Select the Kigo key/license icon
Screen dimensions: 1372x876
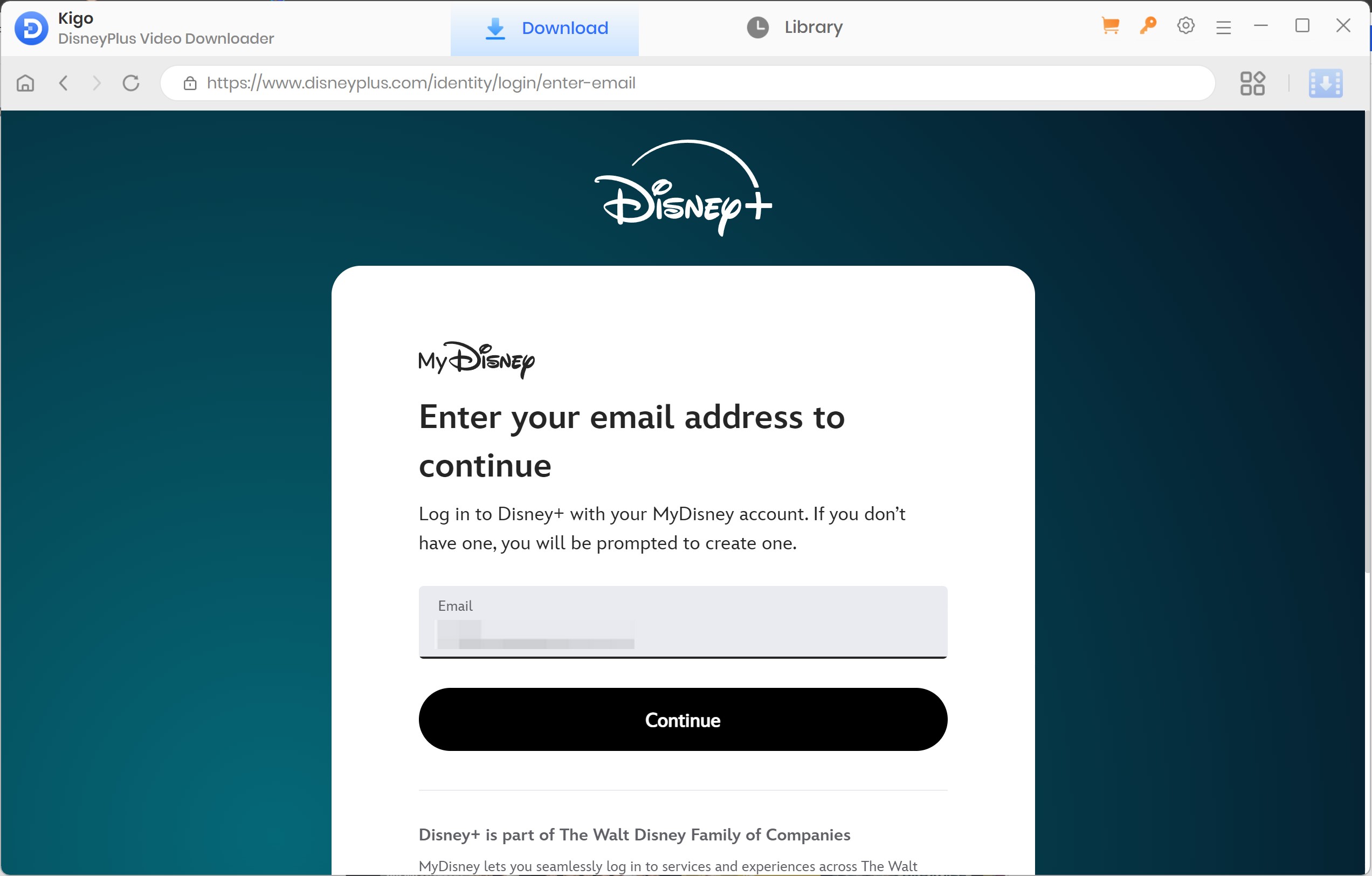point(1149,27)
